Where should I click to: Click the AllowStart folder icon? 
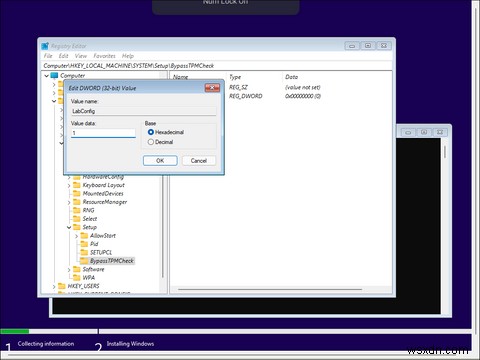pyautogui.click(x=84, y=235)
